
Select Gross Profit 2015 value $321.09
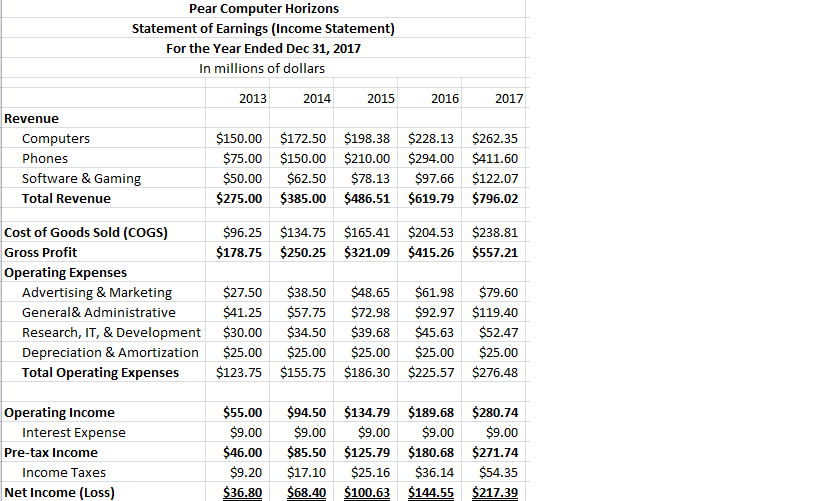pyautogui.click(x=367, y=252)
